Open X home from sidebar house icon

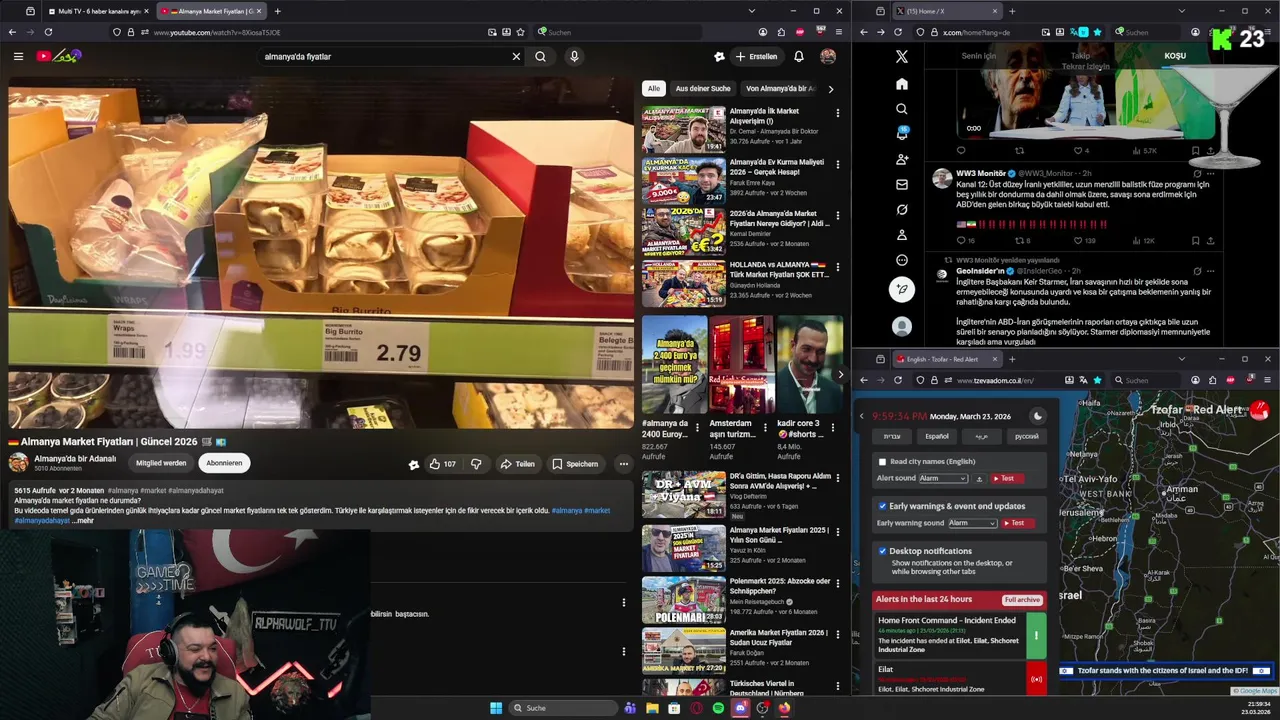coord(902,84)
